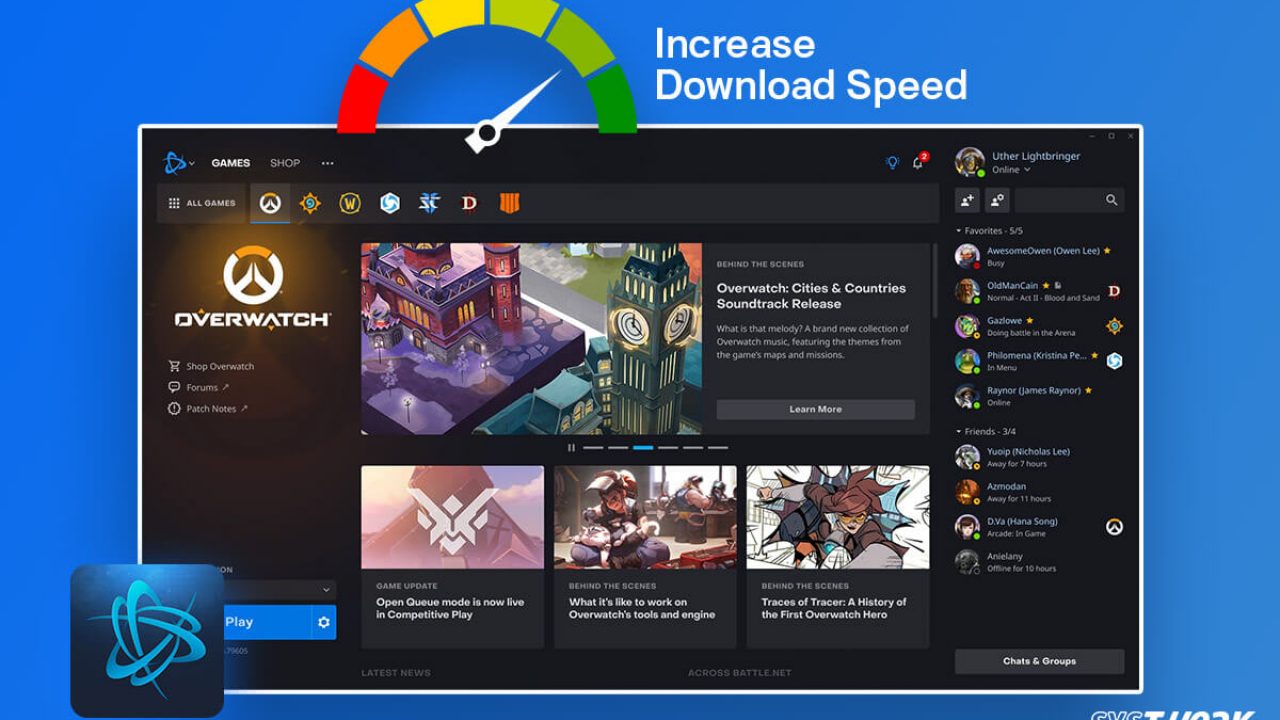Viewport: 1280px width, 720px height.
Task: Click the Add Friend icon button
Action: coord(967,200)
